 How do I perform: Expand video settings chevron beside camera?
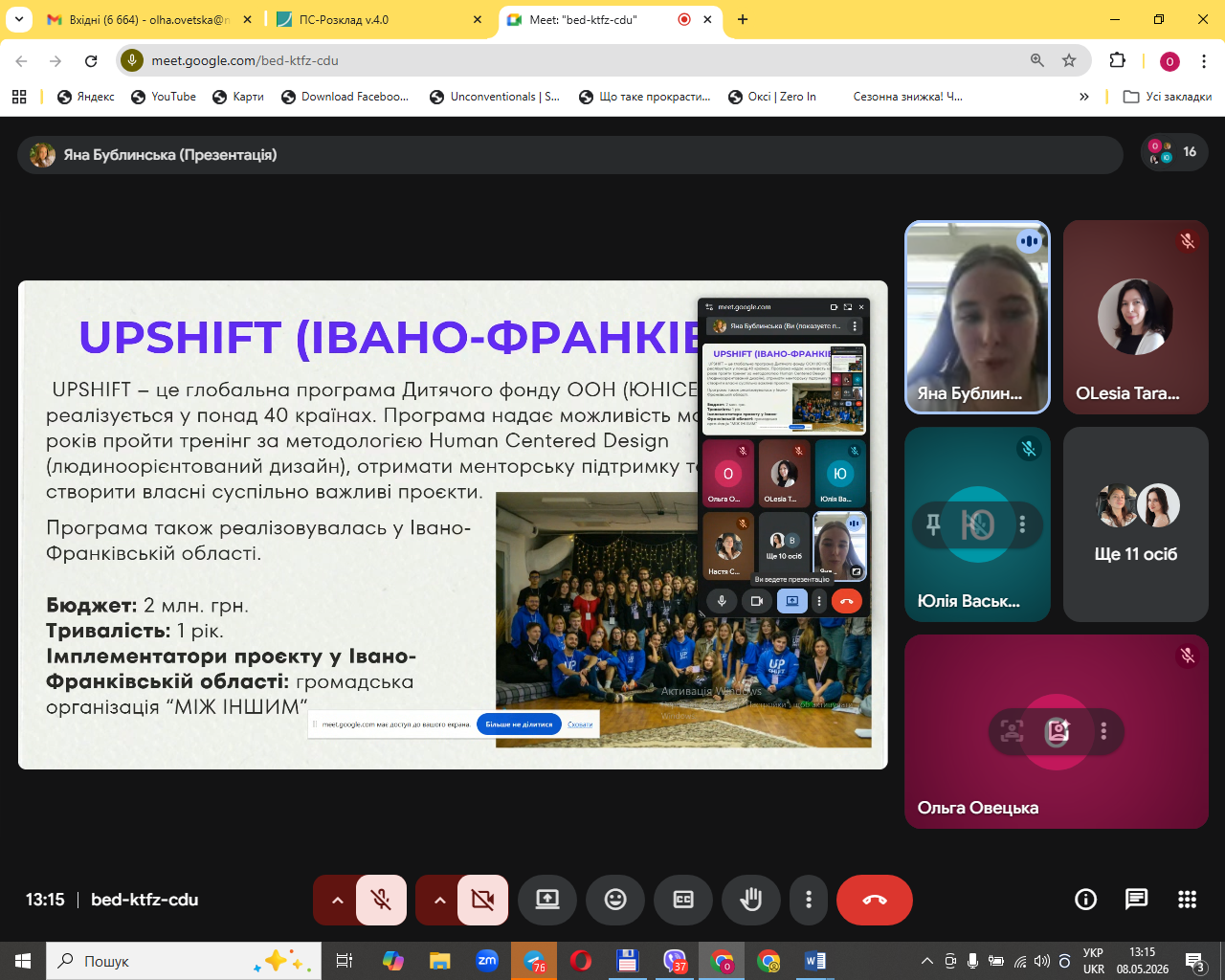point(438,900)
